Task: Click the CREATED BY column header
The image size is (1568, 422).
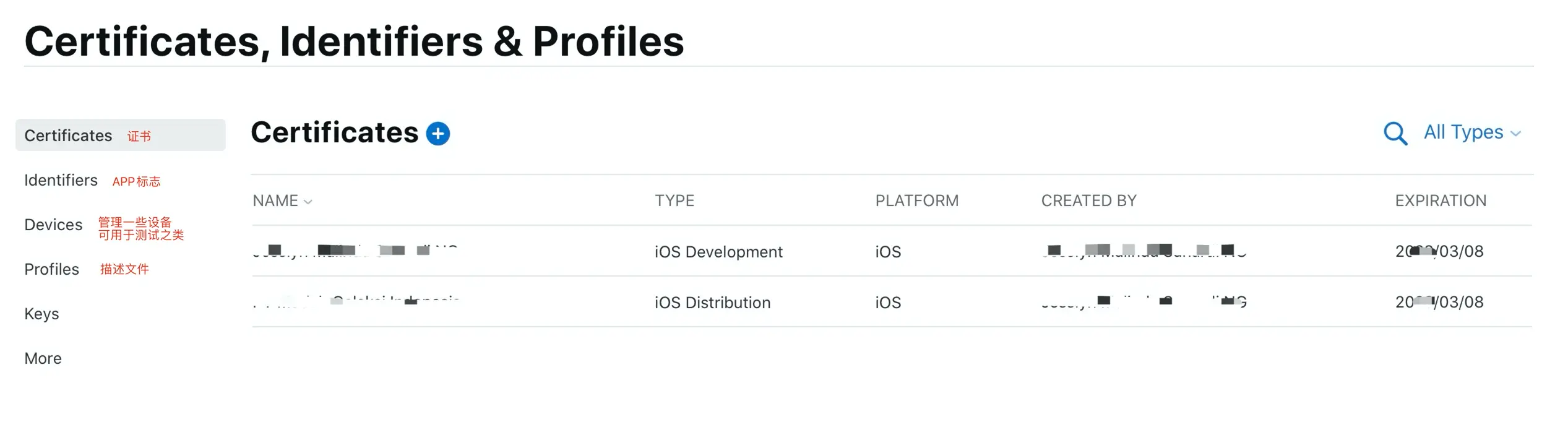Action: click(1088, 201)
